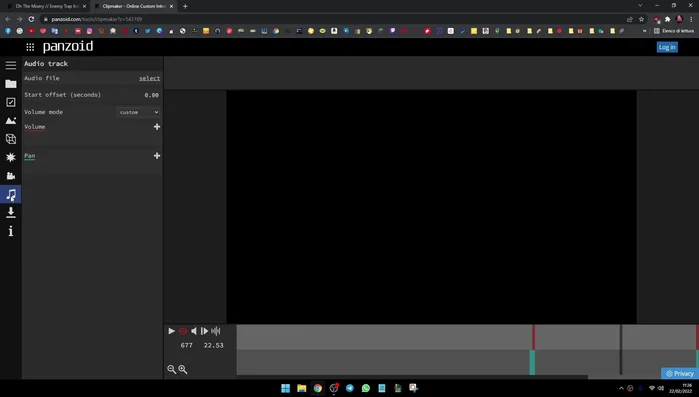699x397 pixels.
Task: Select the teal Pan keyframe marker on timeline
Action: pos(532,362)
